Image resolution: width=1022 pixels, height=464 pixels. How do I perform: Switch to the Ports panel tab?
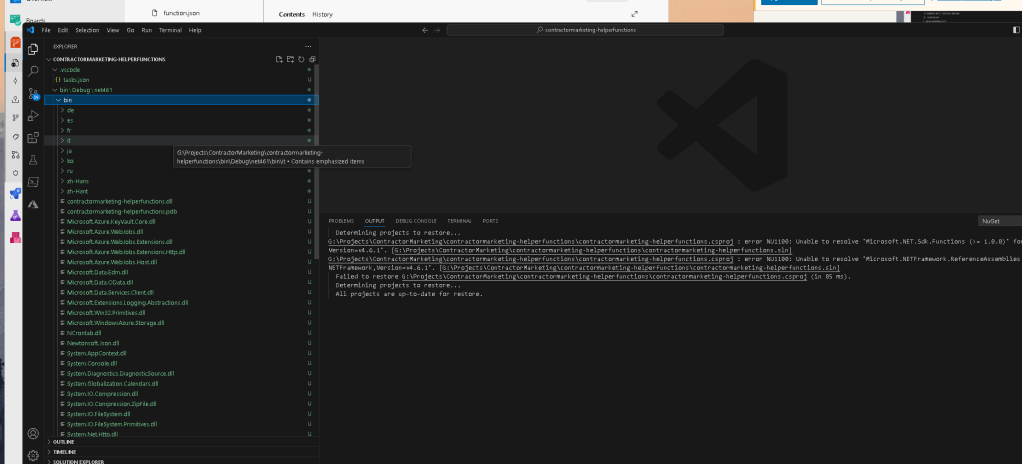click(x=490, y=221)
